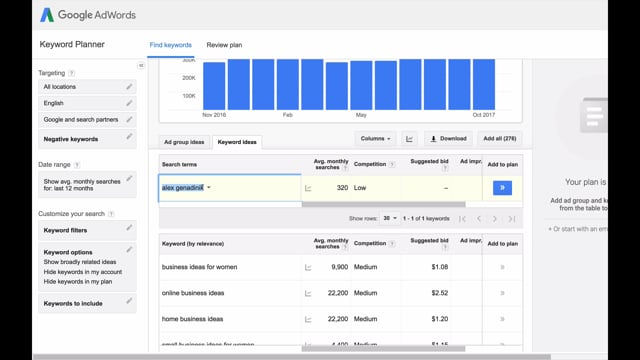The width and height of the screenshot is (640, 360).
Task: Select the Keyword ideas tab
Action: (x=237, y=142)
